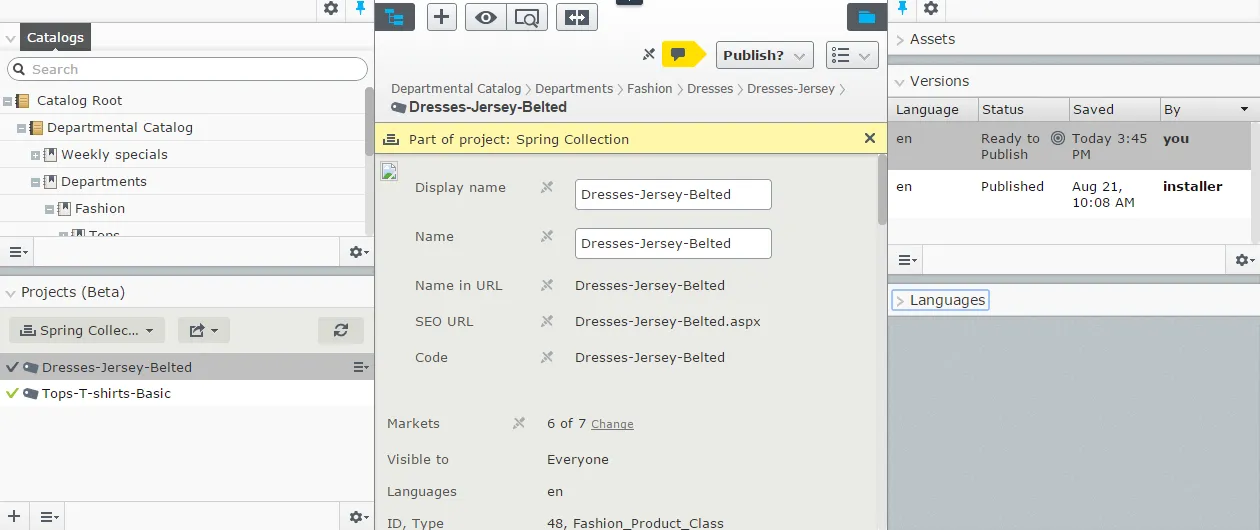Click the plus at Projects pane bottom
Image resolution: width=1260 pixels, height=530 pixels.
pos(14,517)
